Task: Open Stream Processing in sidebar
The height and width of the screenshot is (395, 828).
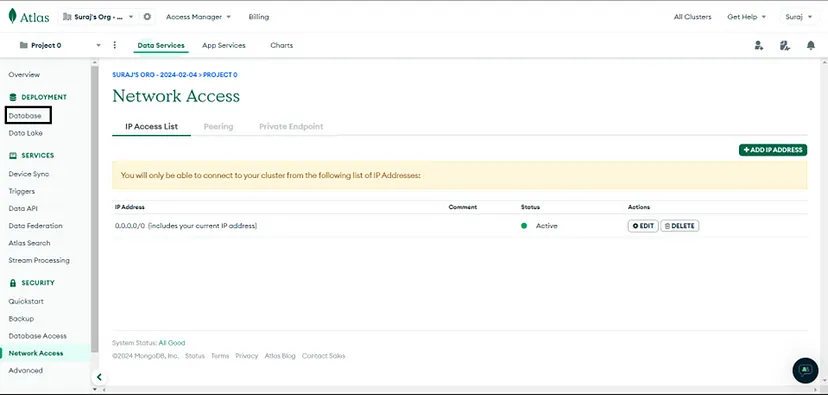Action: (x=39, y=261)
